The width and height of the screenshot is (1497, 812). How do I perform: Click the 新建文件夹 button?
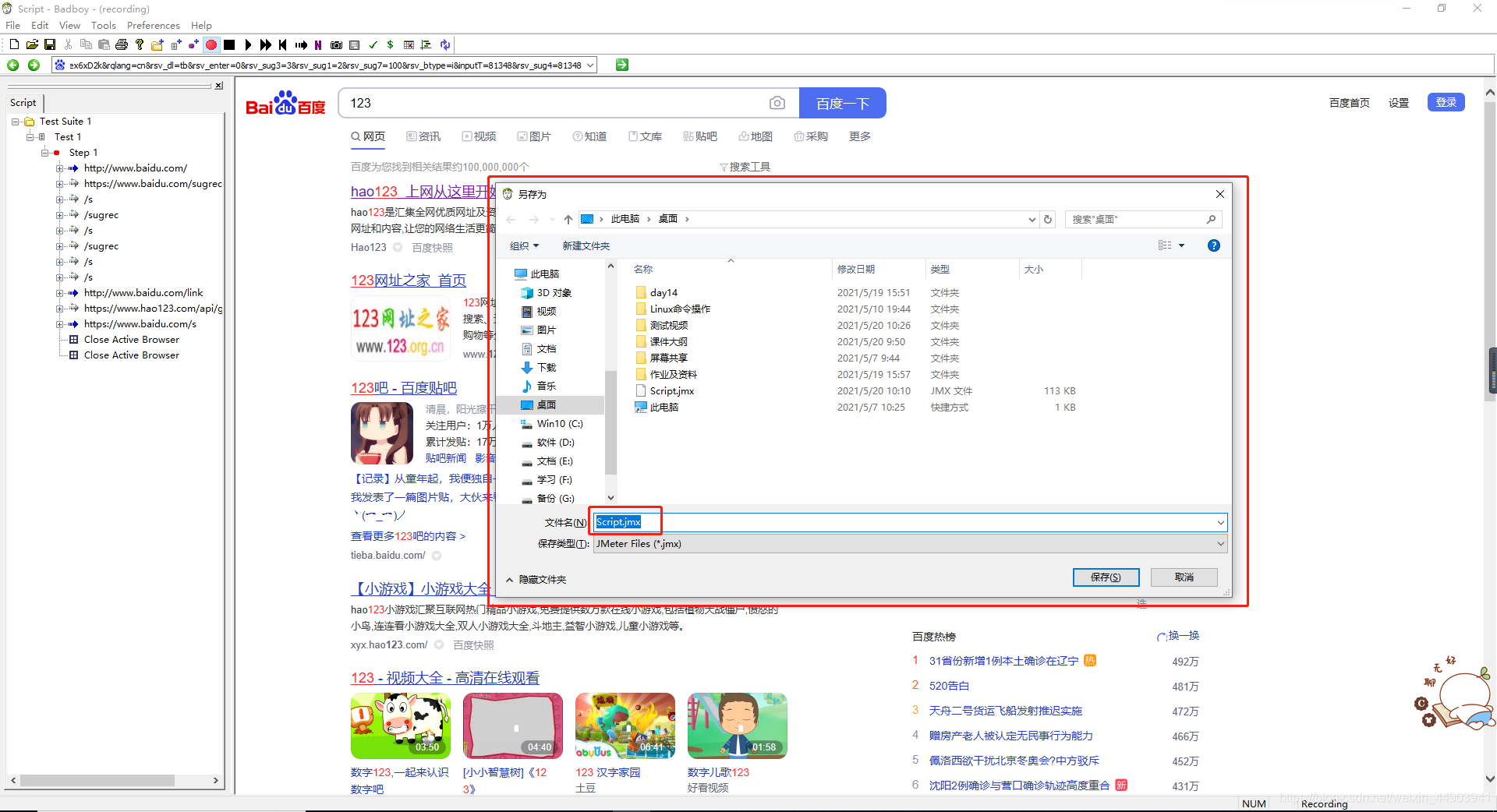(586, 245)
